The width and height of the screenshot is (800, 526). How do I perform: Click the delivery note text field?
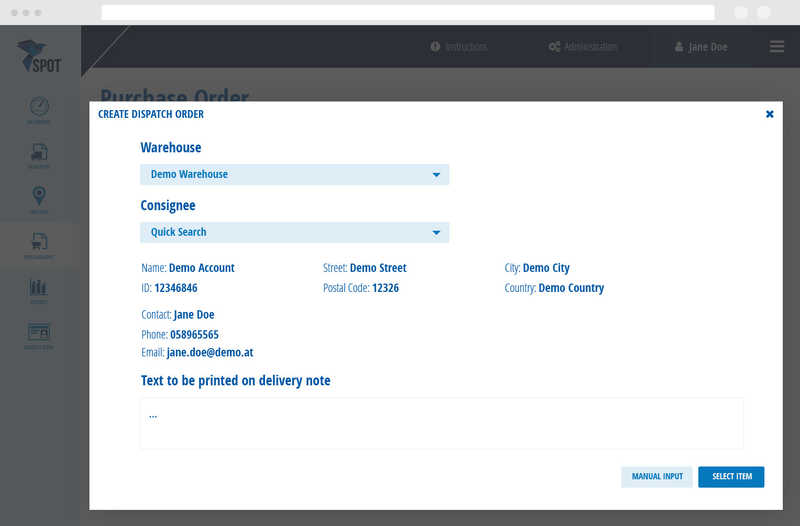(x=441, y=423)
